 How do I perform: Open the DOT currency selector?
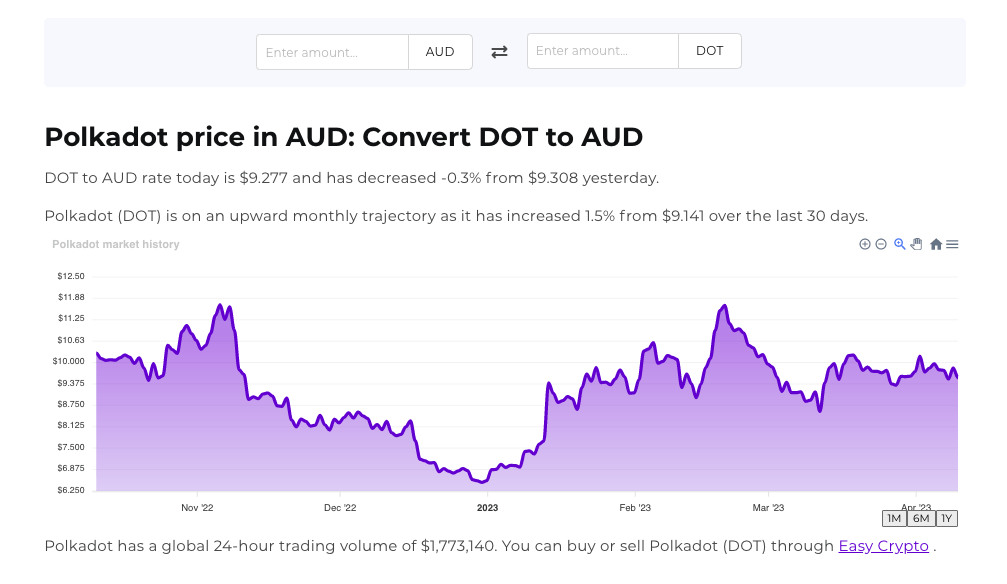pyautogui.click(x=709, y=51)
